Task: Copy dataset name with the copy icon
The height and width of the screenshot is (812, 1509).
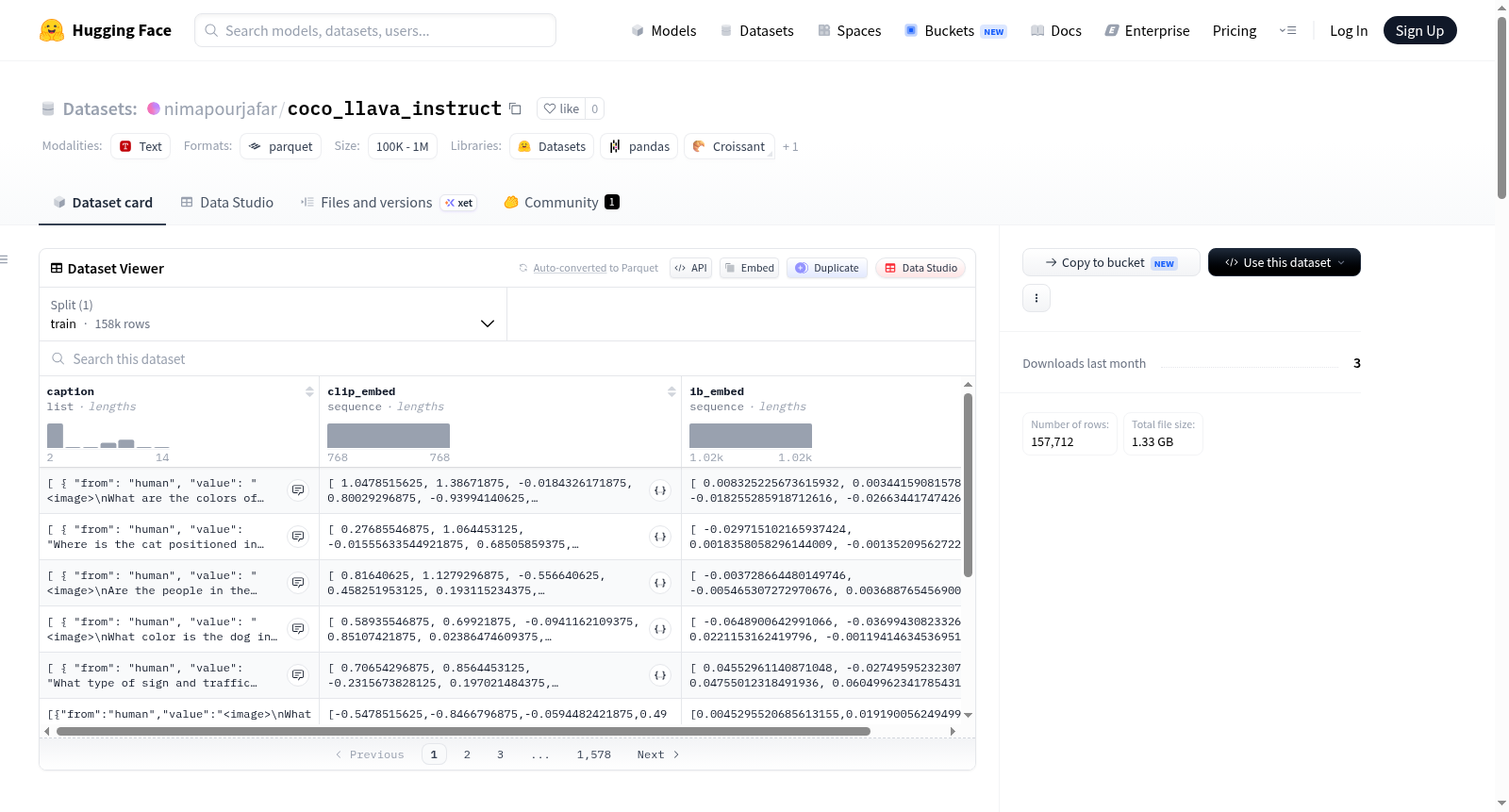Action: point(515,108)
